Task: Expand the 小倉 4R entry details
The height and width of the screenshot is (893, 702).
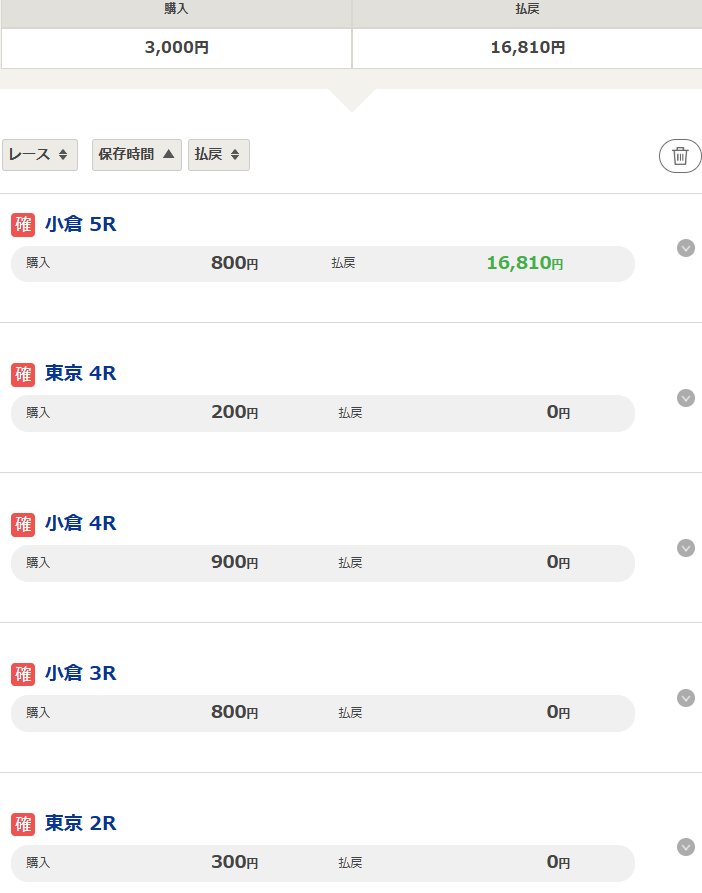Action: (x=686, y=548)
